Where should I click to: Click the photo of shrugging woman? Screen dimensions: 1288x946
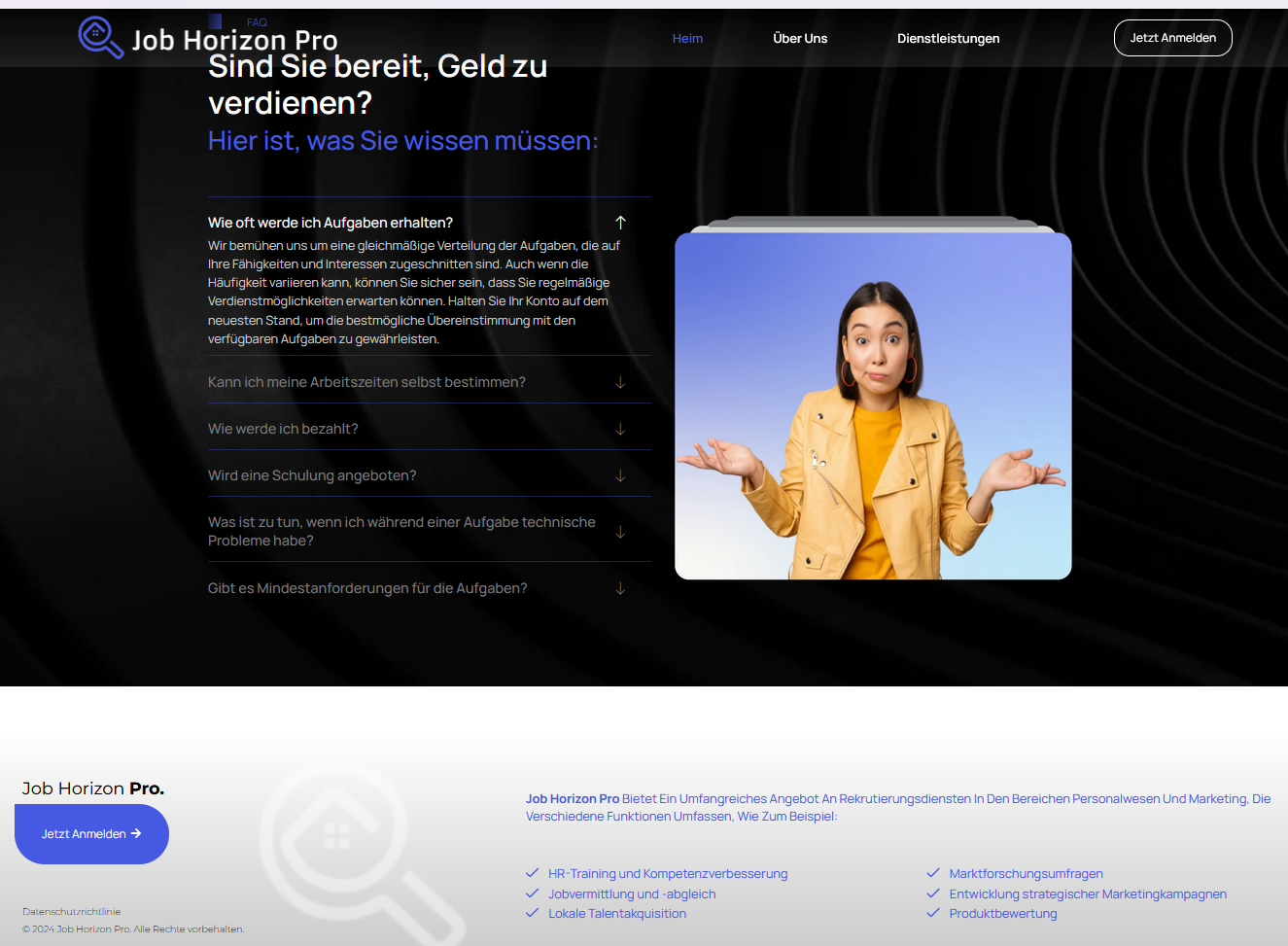[873, 406]
